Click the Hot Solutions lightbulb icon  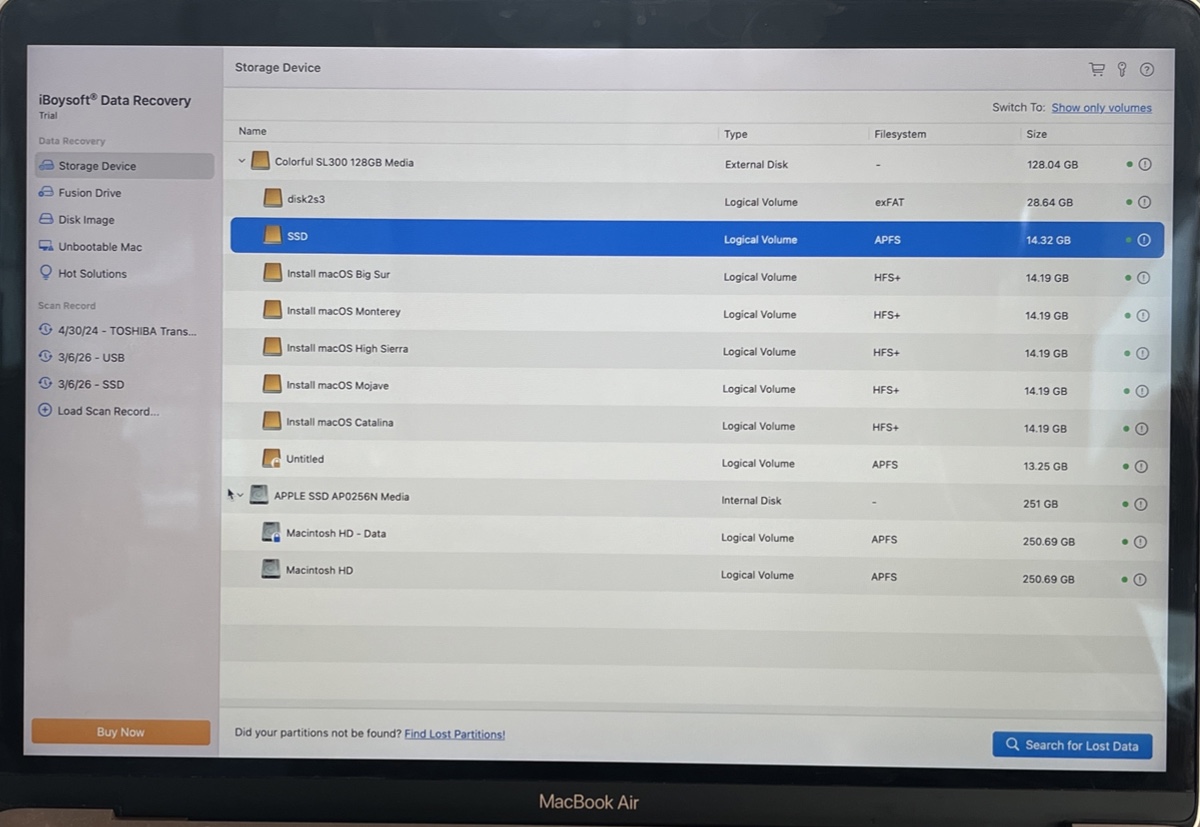click(48, 273)
